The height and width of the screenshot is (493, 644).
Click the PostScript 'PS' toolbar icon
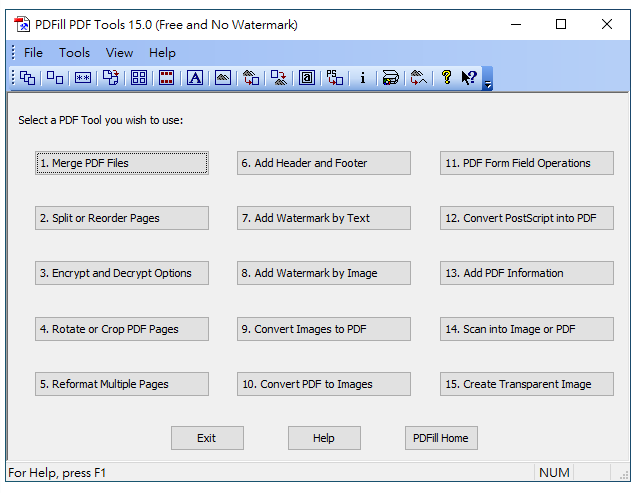click(x=334, y=78)
